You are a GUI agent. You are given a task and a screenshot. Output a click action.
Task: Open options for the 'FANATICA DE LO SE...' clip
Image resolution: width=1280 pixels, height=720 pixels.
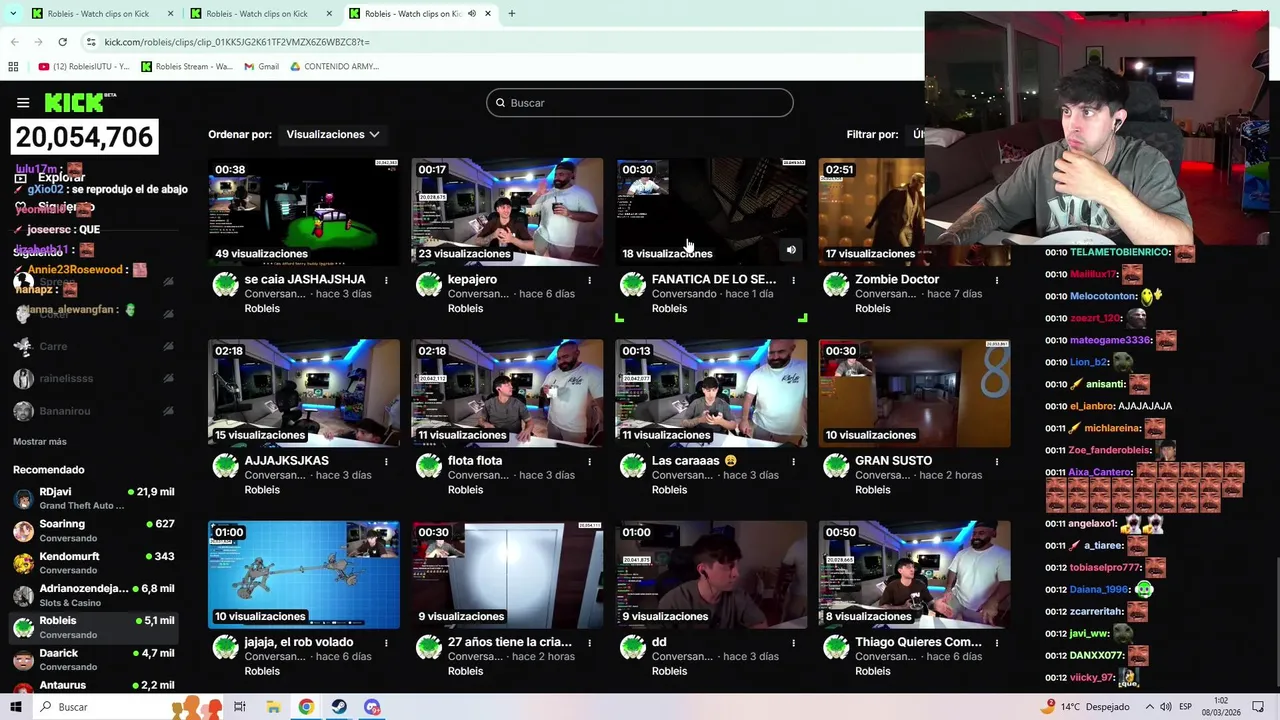[793, 280]
